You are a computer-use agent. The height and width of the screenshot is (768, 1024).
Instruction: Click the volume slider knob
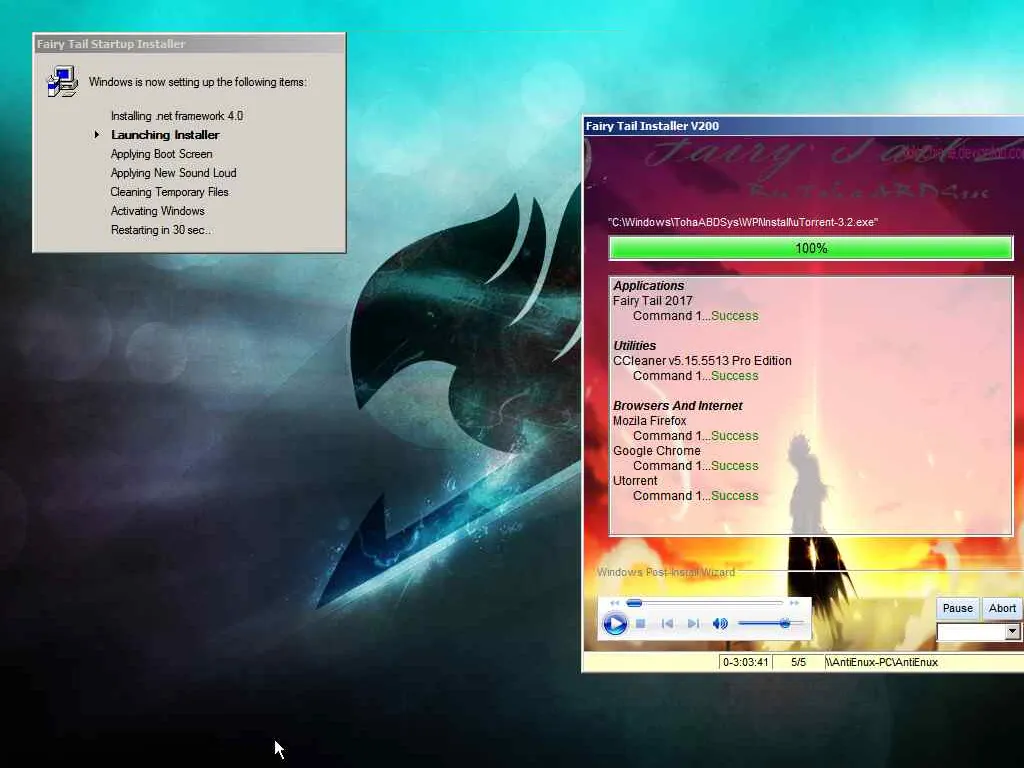pos(785,624)
